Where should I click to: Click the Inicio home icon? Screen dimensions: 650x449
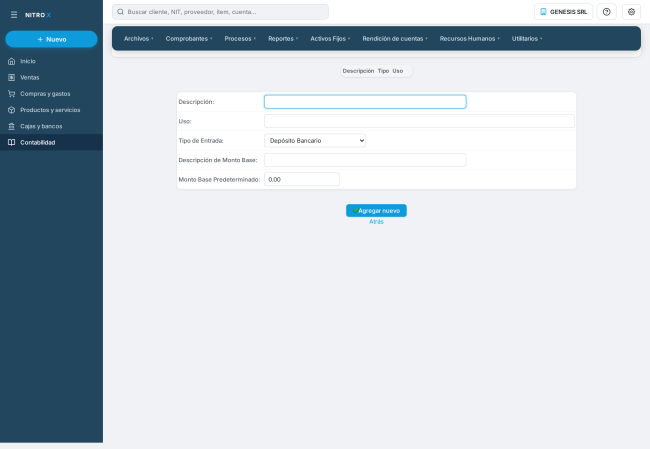point(12,61)
